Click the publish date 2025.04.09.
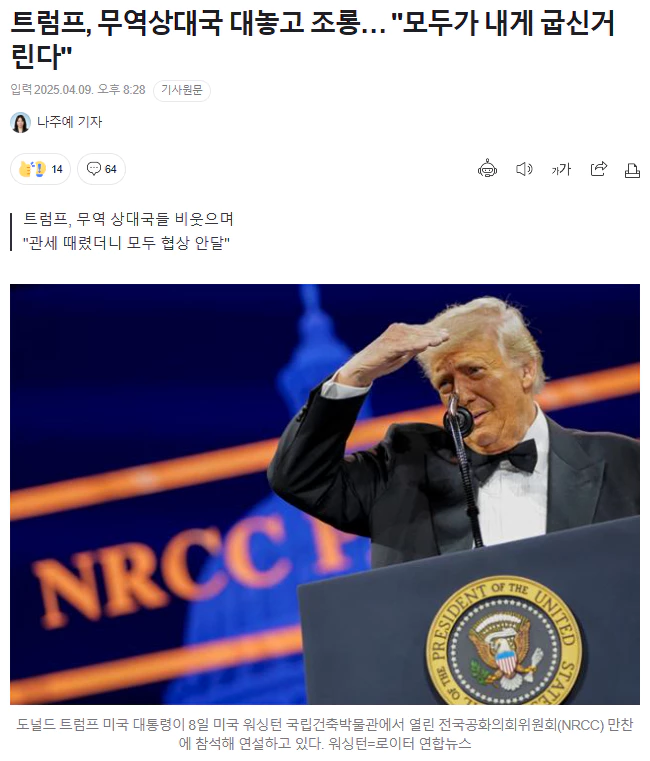650x761 pixels. point(63,90)
